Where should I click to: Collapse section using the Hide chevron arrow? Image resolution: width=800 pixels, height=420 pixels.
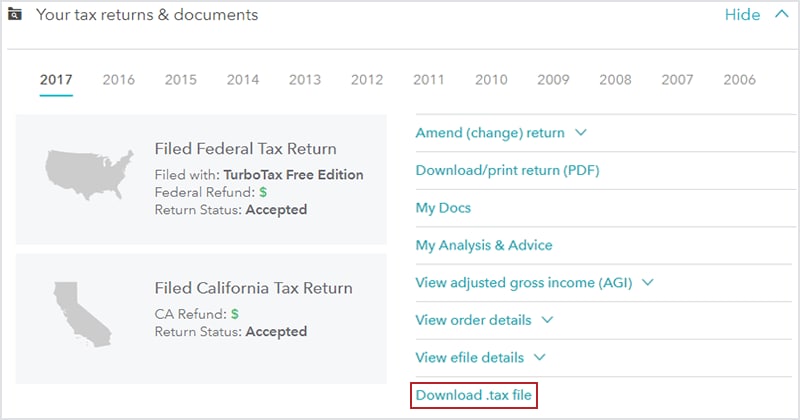(x=782, y=14)
